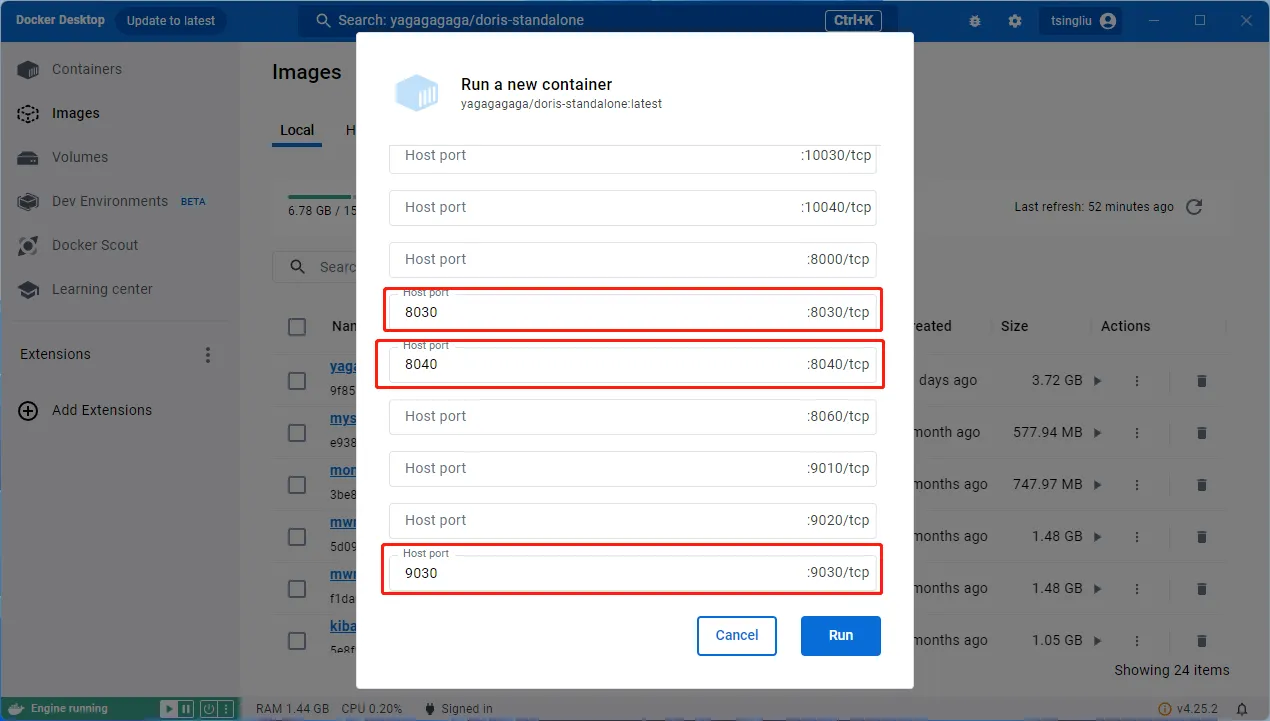Sort the table by Size column

tap(1014, 327)
